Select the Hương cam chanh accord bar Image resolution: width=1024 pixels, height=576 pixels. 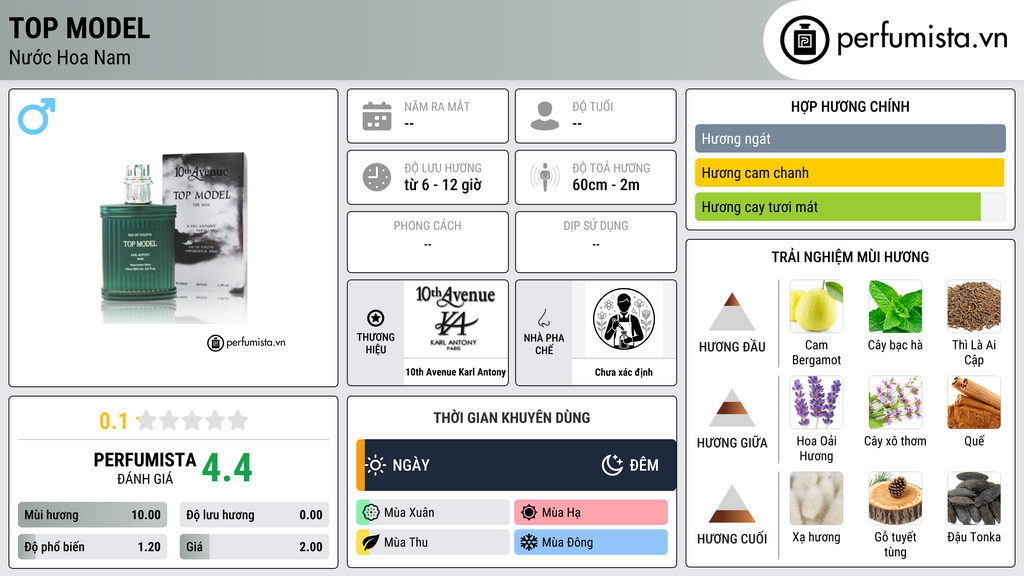[850, 172]
